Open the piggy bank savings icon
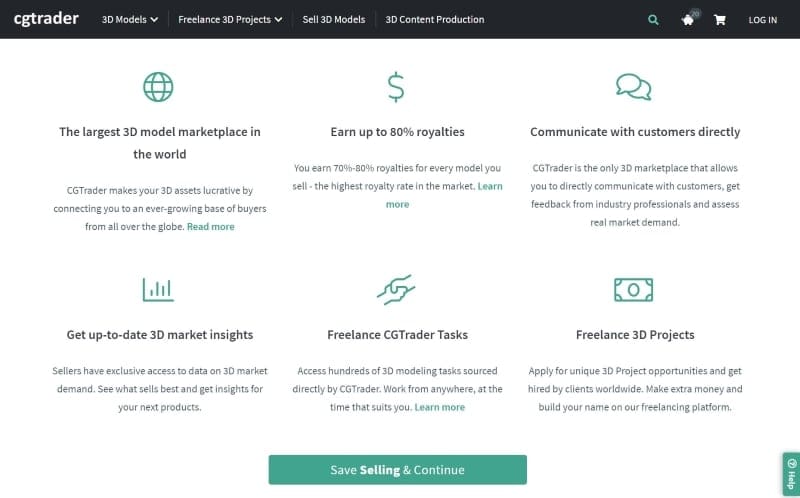The image size is (800, 498). click(688, 20)
